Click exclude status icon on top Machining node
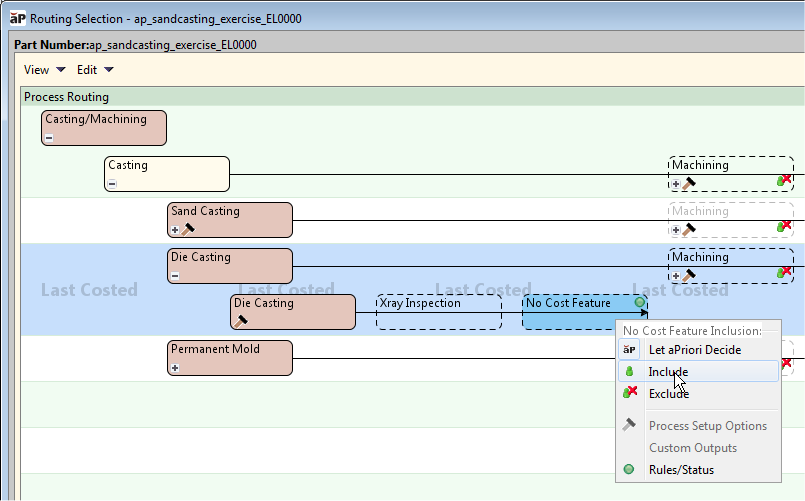This screenshot has height=501, width=805. pyautogui.click(x=784, y=181)
